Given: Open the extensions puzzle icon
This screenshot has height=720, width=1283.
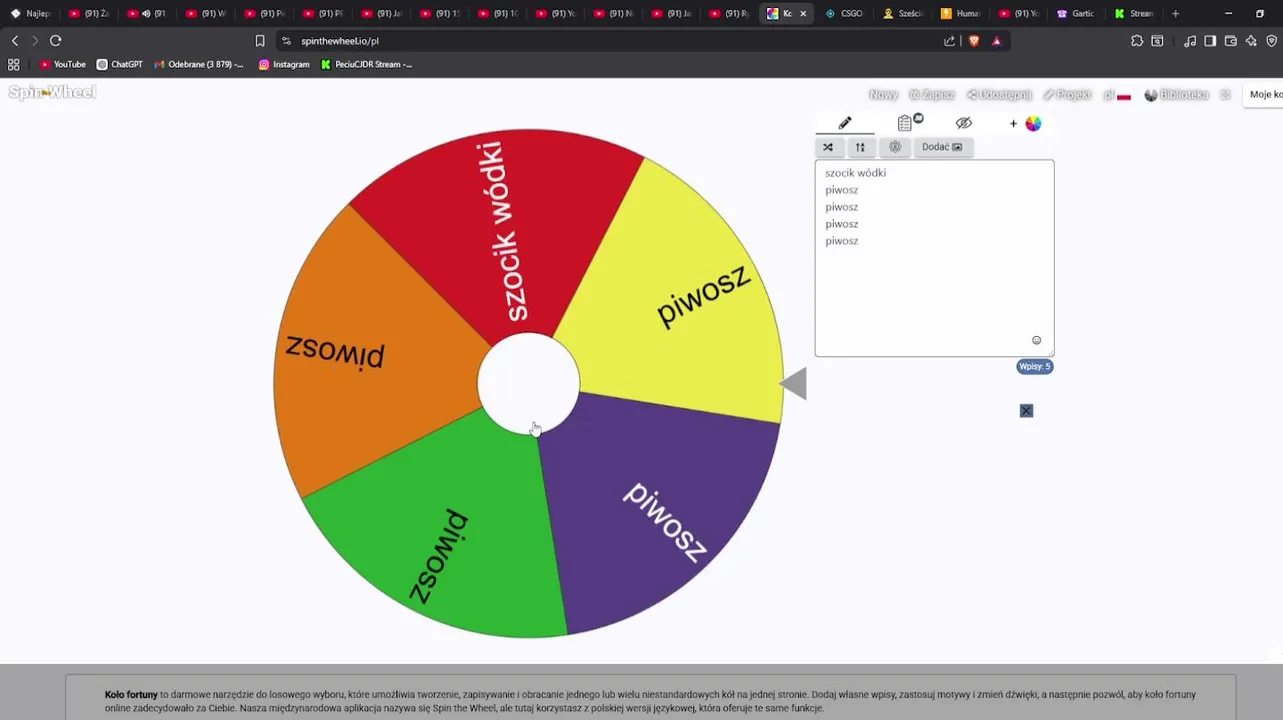Looking at the screenshot, I should coord(1137,41).
